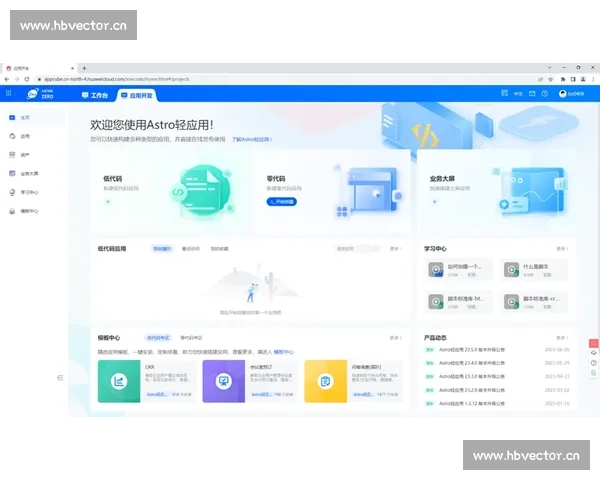Open the mail messages icon in header

coord(532,93)
